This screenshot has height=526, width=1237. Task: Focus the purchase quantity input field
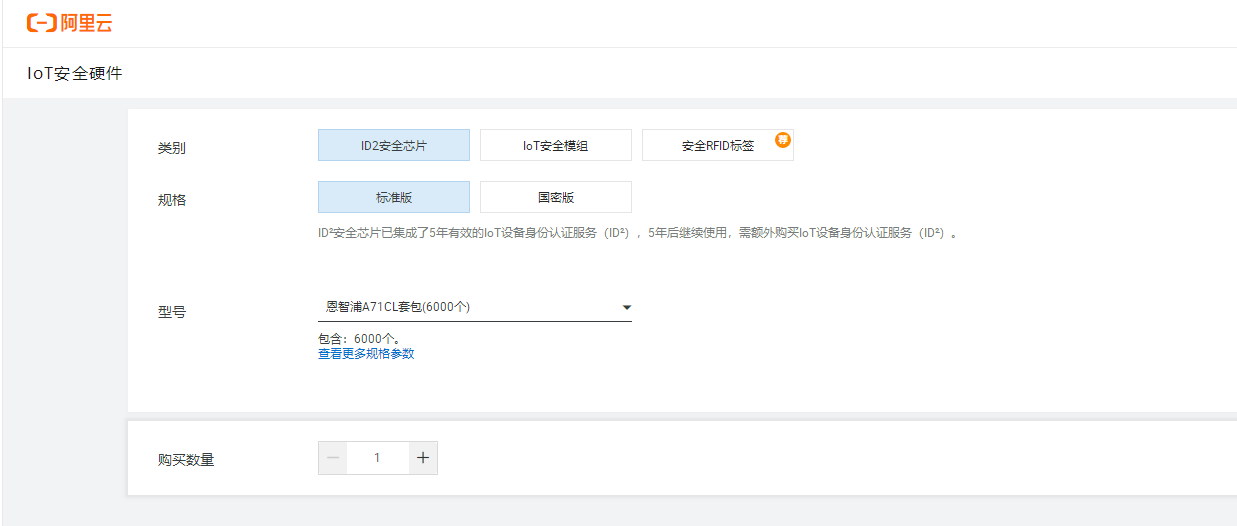tap(378, 458)
